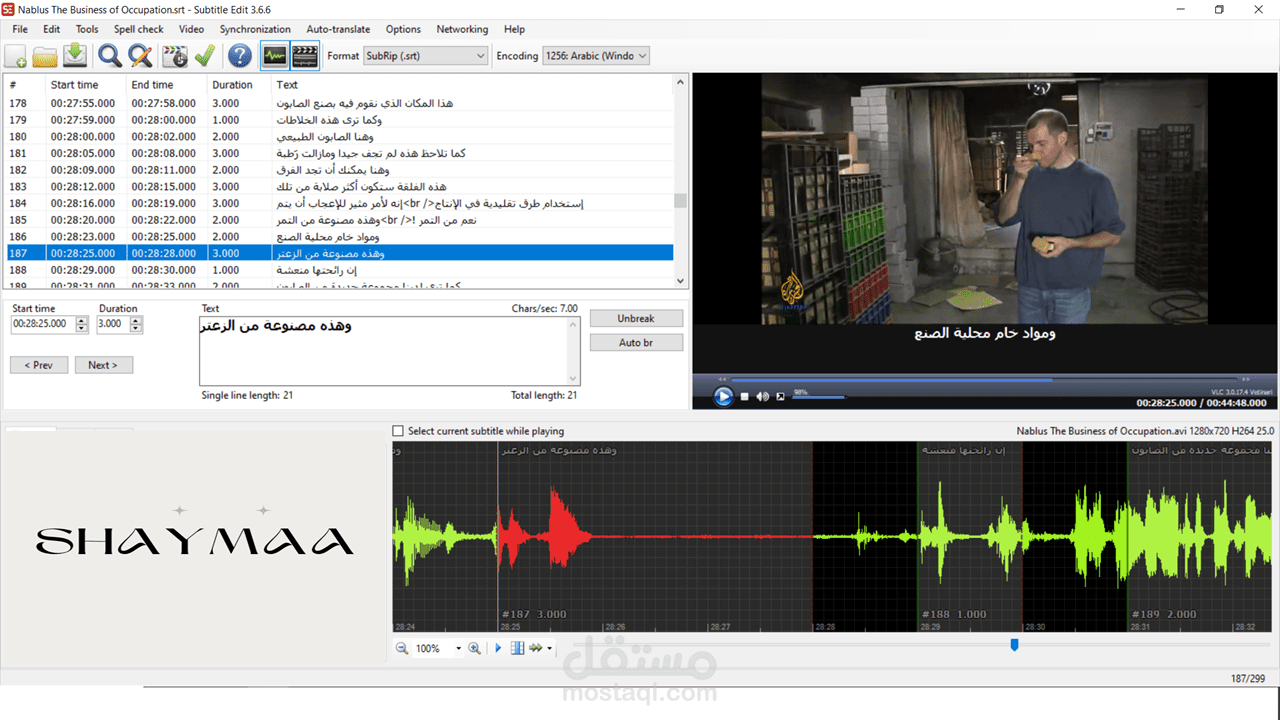Tick Select current subtitle while playing checkbox
The height and width of the screenshot is (720, 1280).
tap(398, 431)
